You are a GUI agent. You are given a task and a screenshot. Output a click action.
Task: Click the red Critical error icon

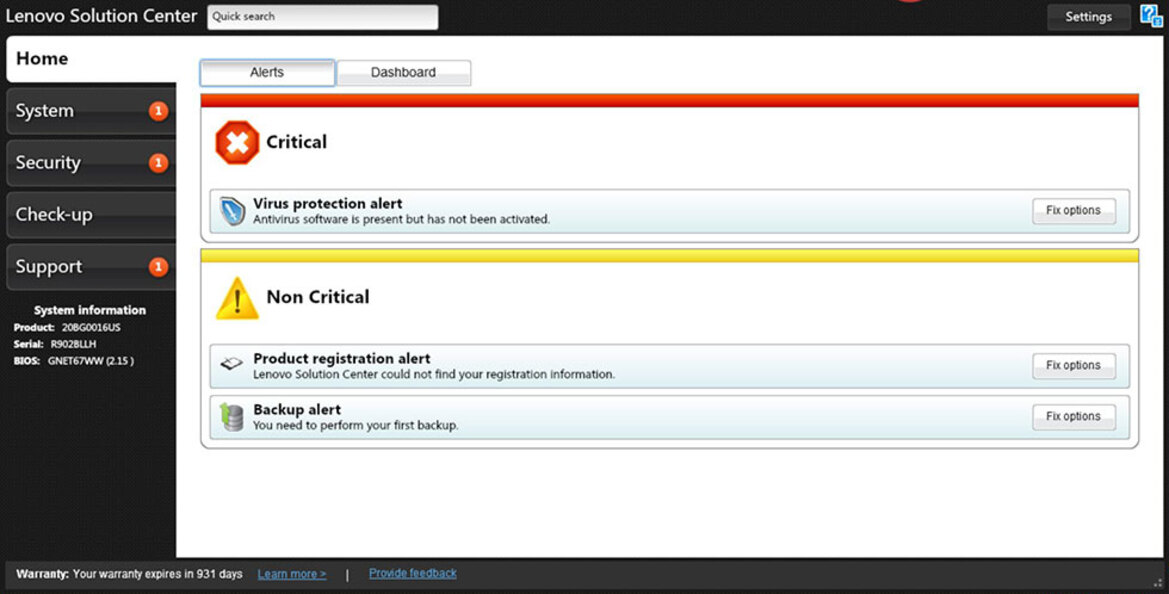(x=237, y=142)
